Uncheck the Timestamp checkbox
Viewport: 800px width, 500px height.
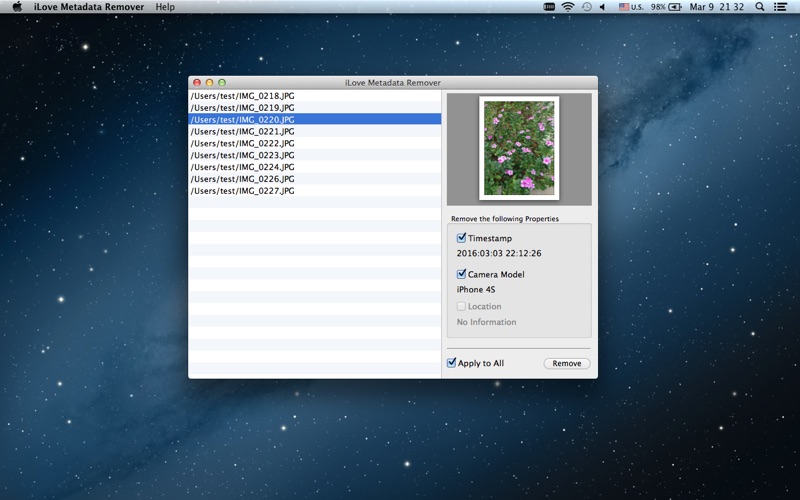coord(461,238)
